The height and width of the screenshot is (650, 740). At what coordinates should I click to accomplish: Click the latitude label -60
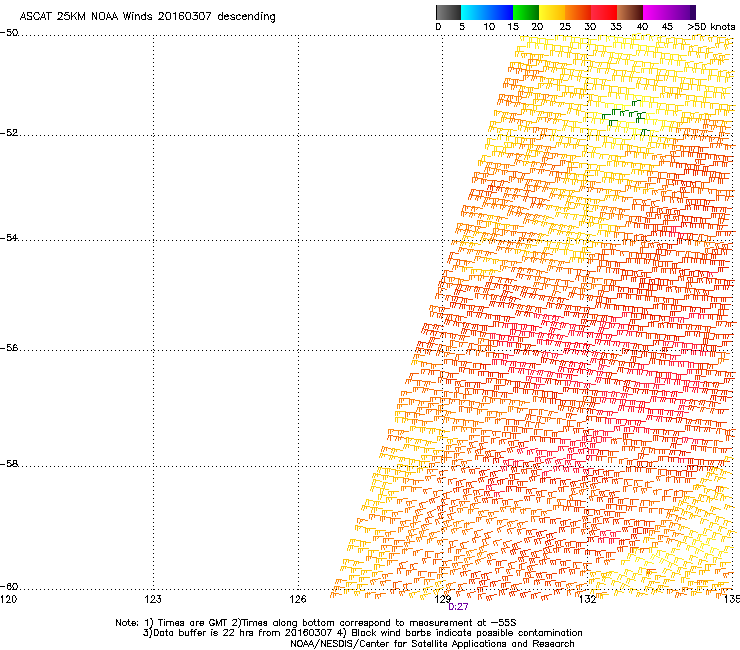click(9, 587)
